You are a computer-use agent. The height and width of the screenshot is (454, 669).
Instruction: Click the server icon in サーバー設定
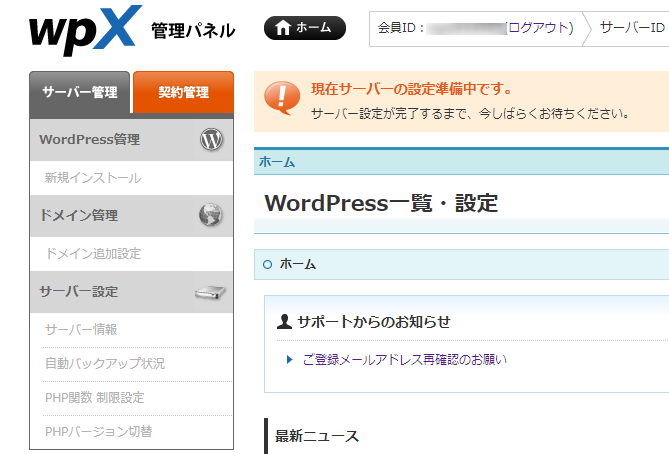210,292
